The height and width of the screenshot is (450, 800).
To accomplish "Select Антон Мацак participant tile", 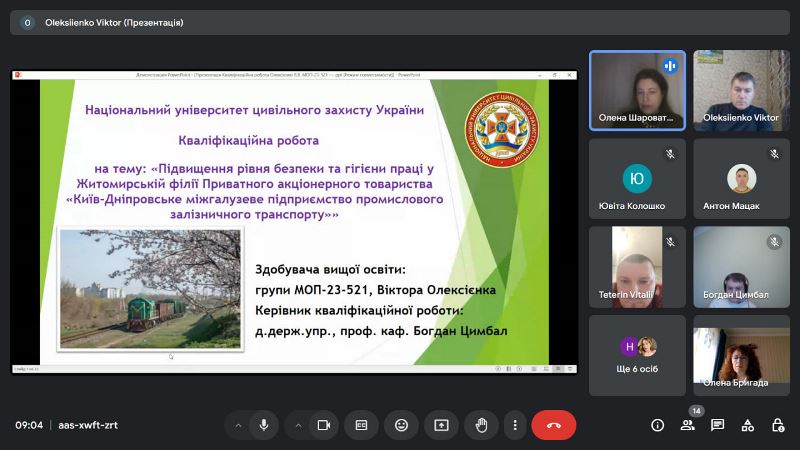I will 741,179.
